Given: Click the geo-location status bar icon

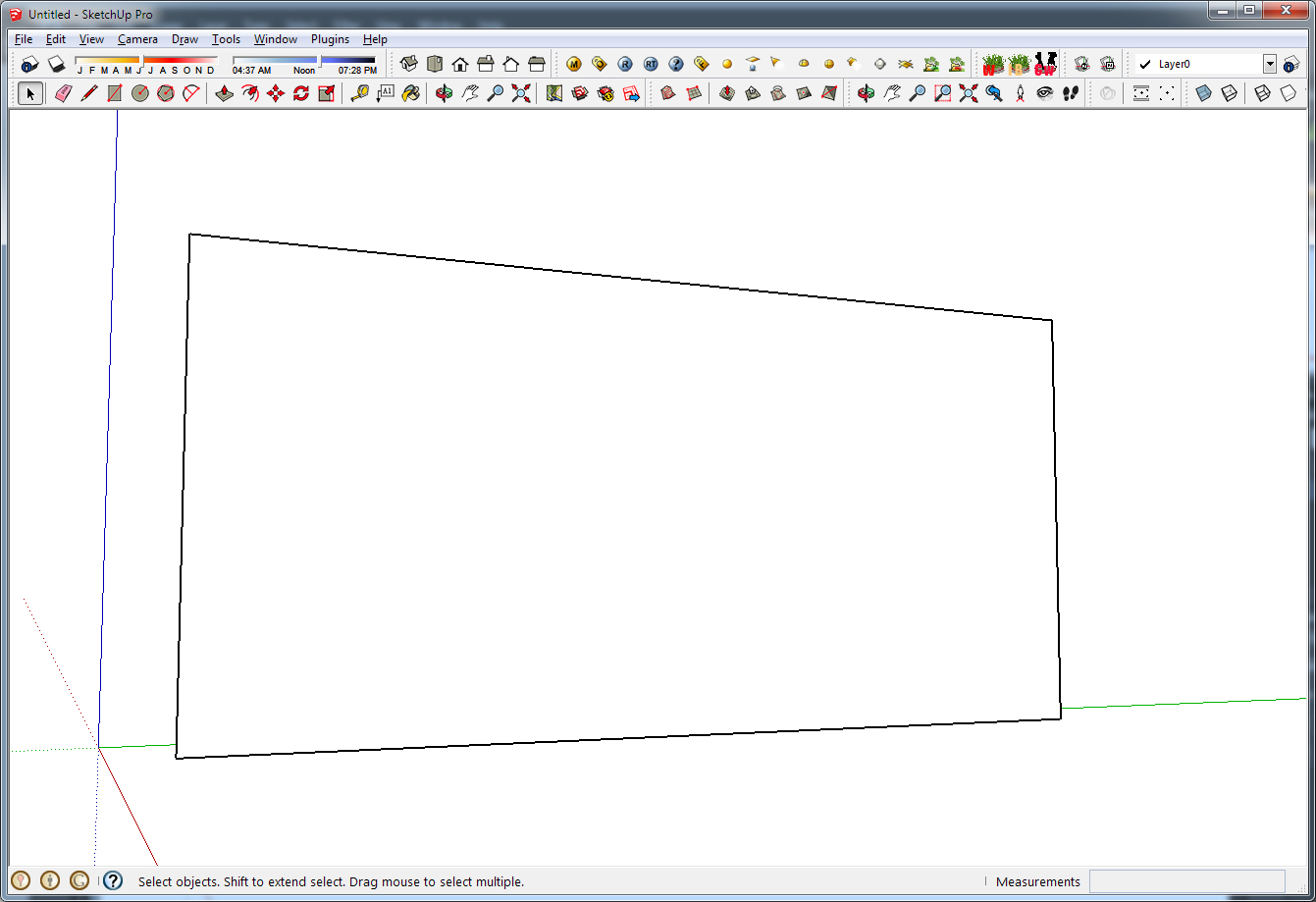Looking at the screenshot, I should click(21, 880).
